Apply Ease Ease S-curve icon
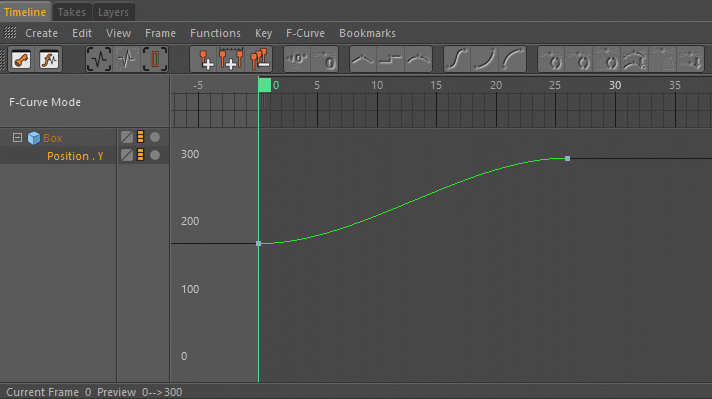Screen dimensions: 712x399 pyautogui.click(x=457, y=59)
